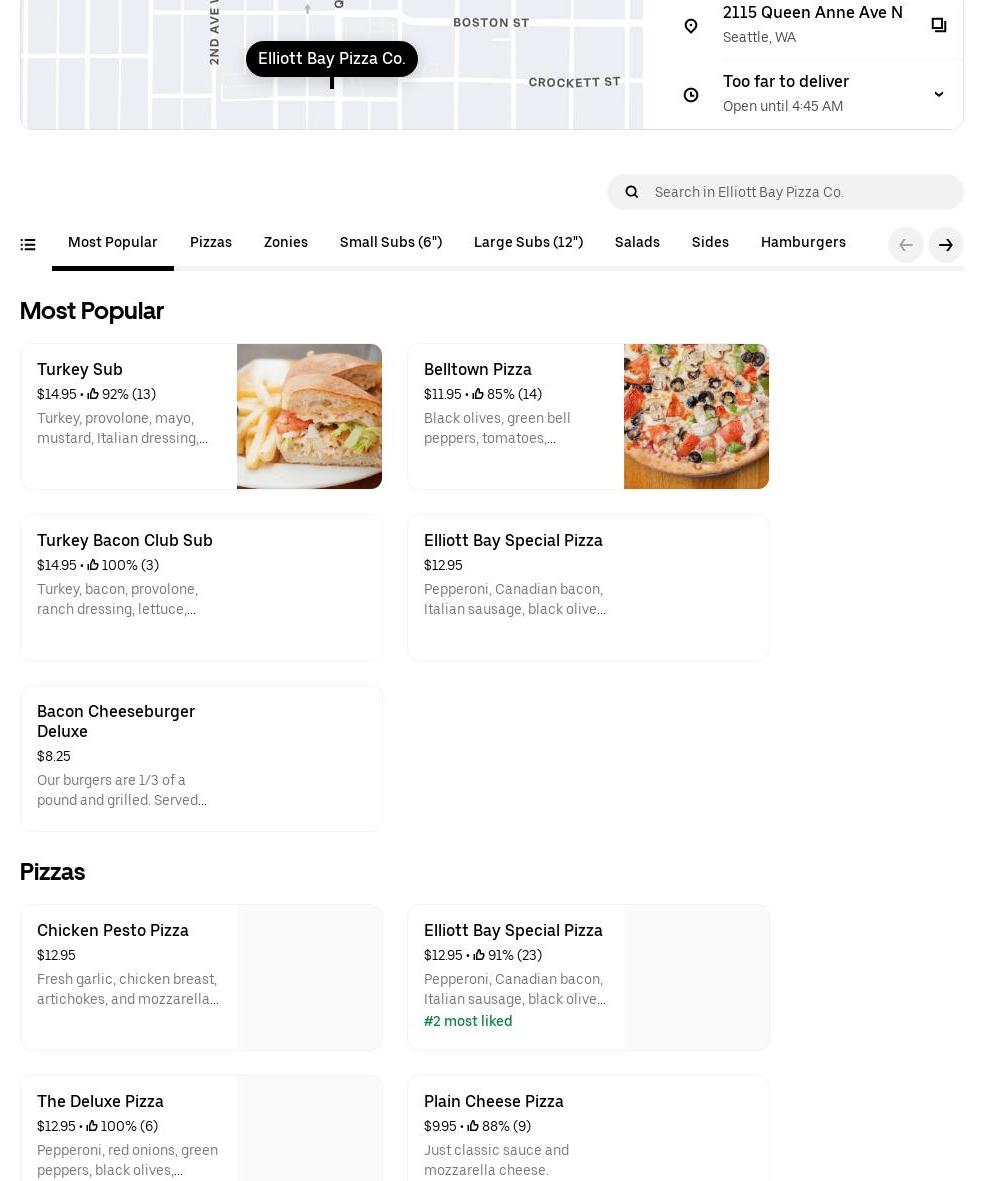Open the Large Subs (12") tab

(x=528, y=243)
